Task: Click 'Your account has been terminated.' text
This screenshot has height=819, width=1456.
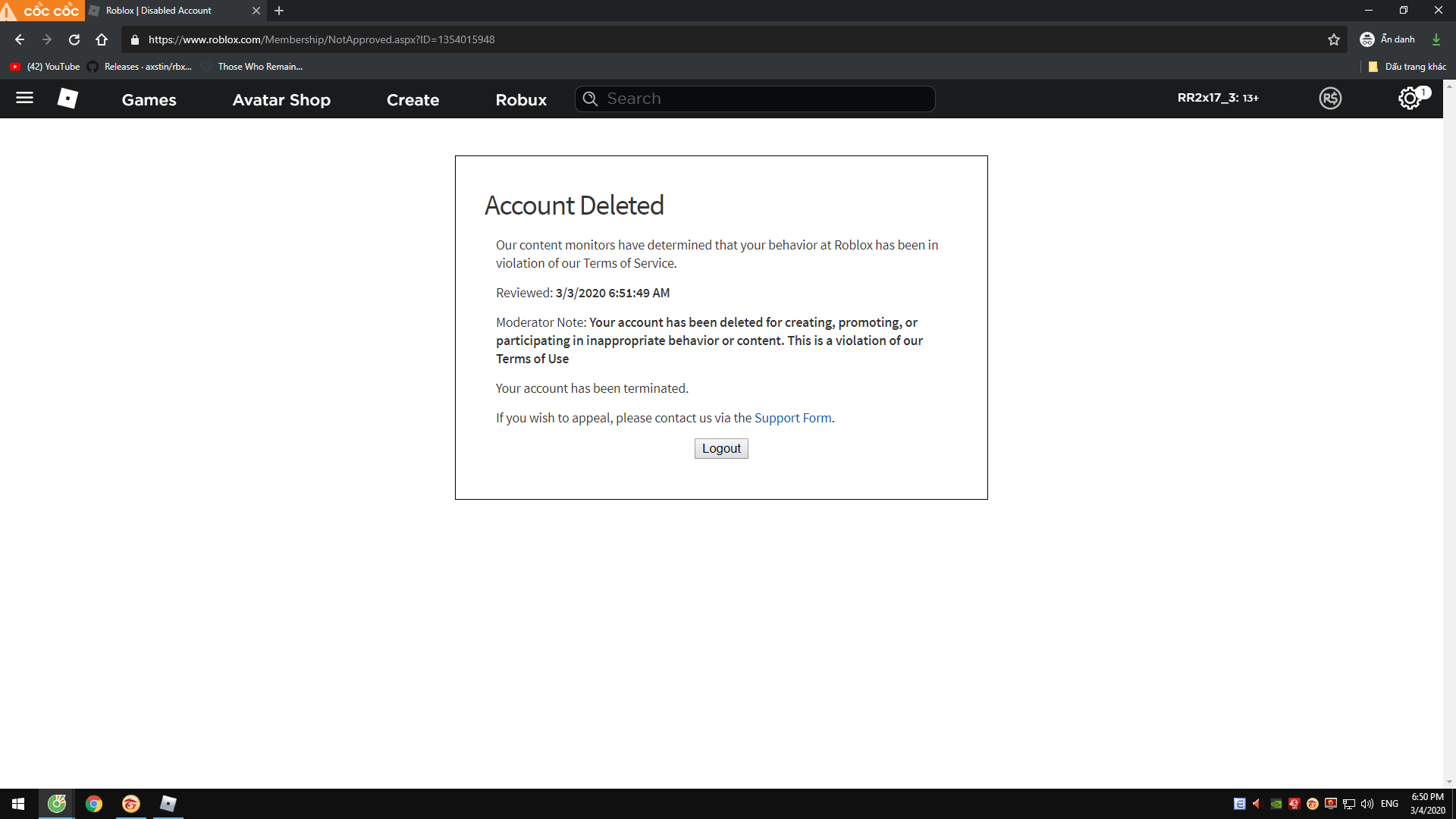Action: 592,388
